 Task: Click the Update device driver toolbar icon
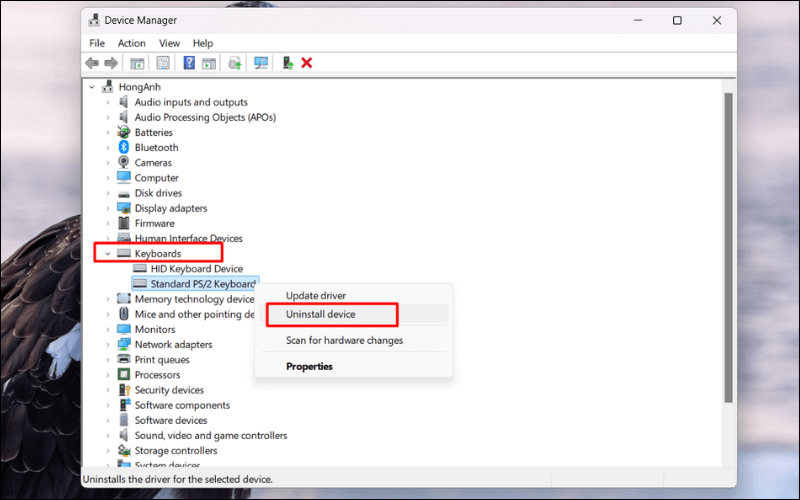pyautogui.click(x=235, y=63)
